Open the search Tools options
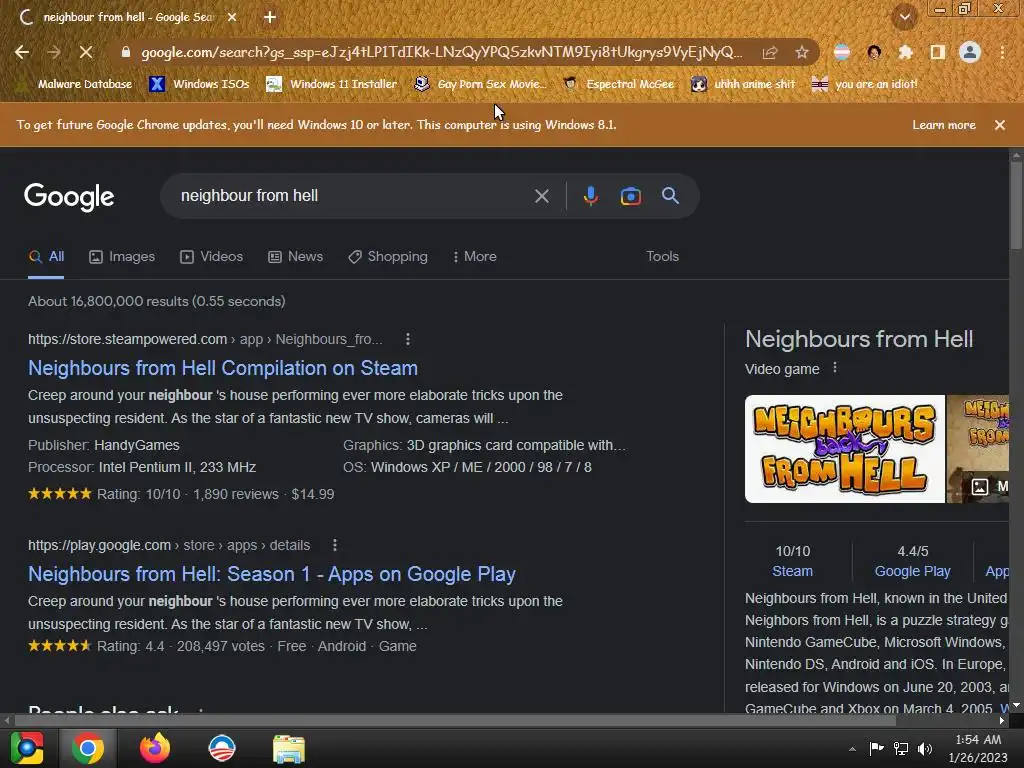Viewport: 1024px width, 768px height. [662, 257]
